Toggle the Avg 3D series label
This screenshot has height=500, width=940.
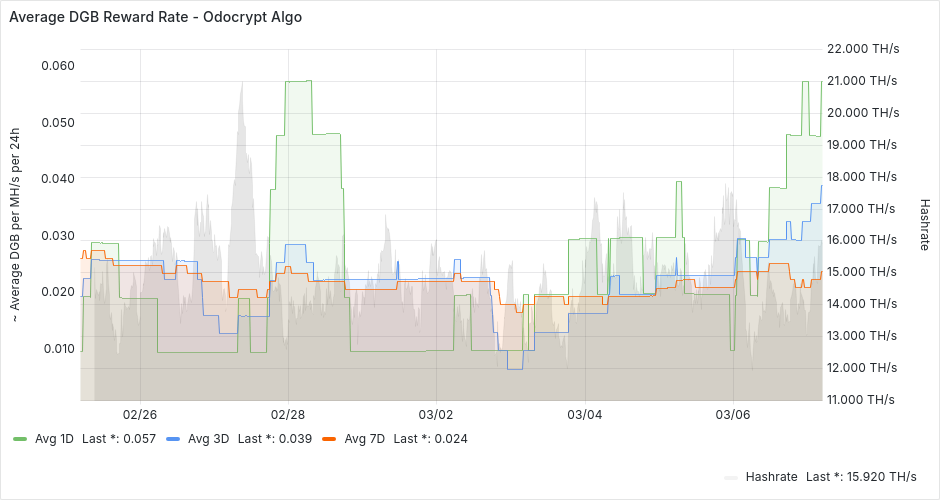208,439
